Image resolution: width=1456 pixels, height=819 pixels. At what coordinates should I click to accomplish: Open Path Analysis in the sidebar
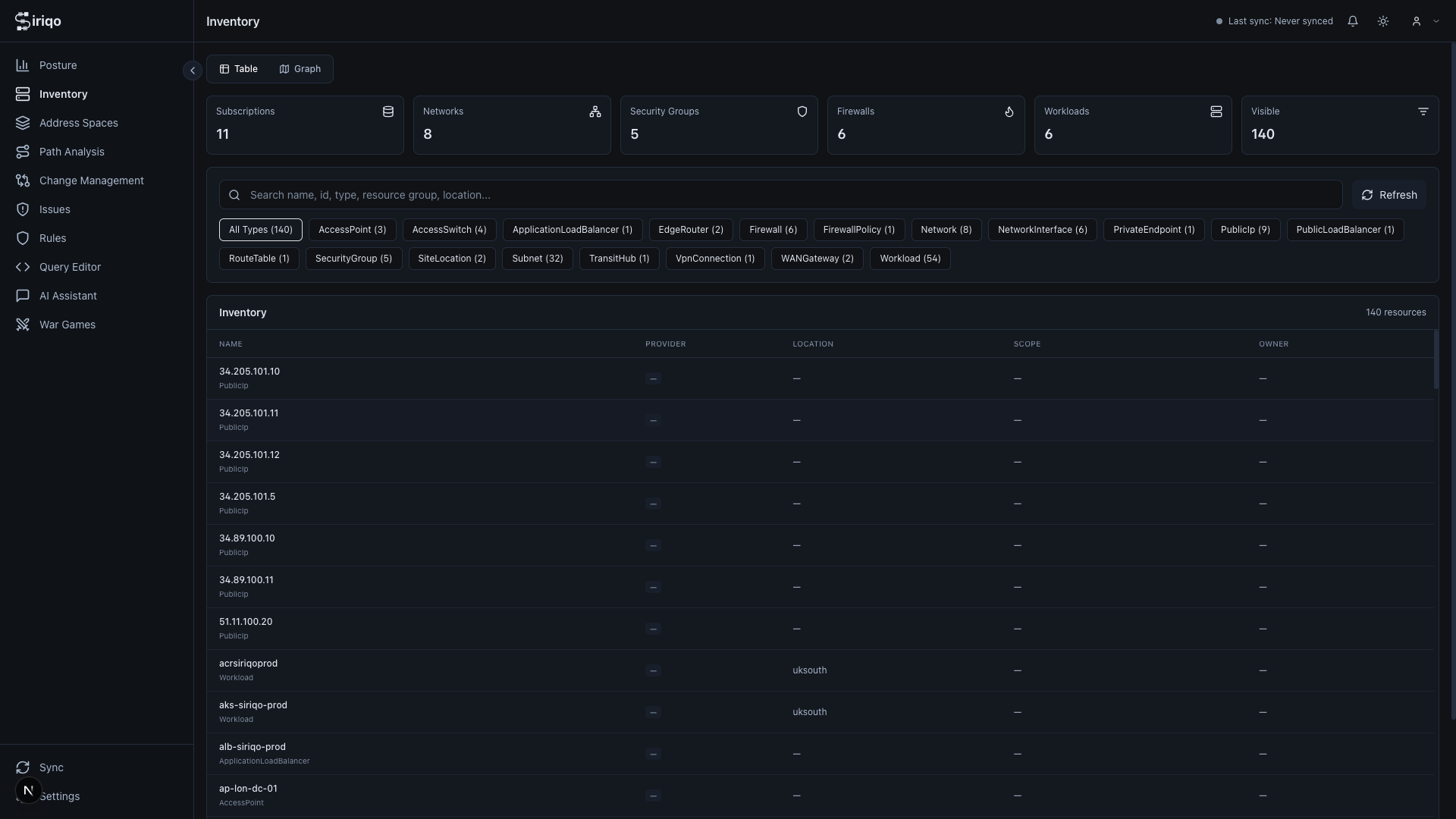click(71, 151)
